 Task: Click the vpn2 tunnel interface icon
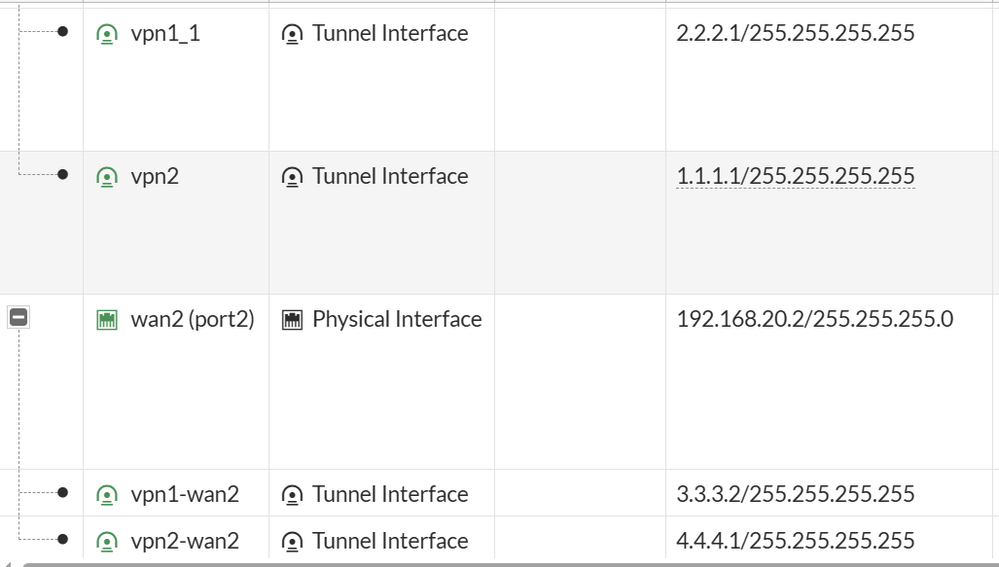pyautogui.click(x=106, y=177)
